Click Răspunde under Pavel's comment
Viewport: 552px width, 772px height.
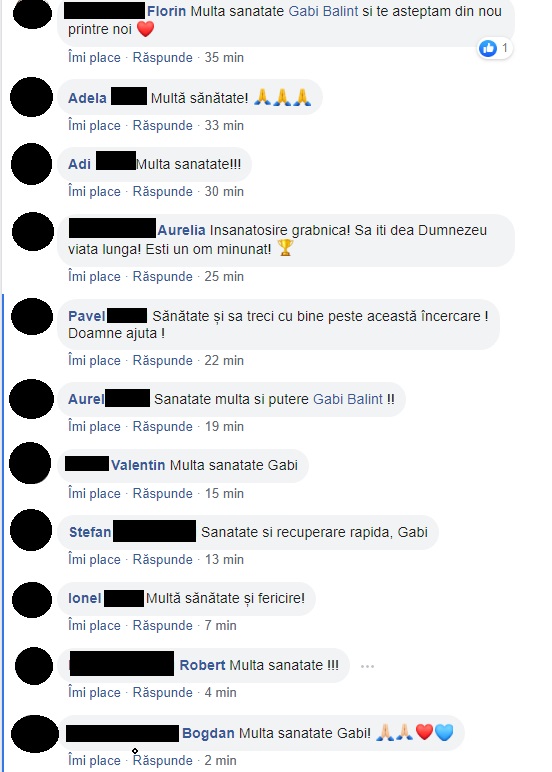click(162, 360)
